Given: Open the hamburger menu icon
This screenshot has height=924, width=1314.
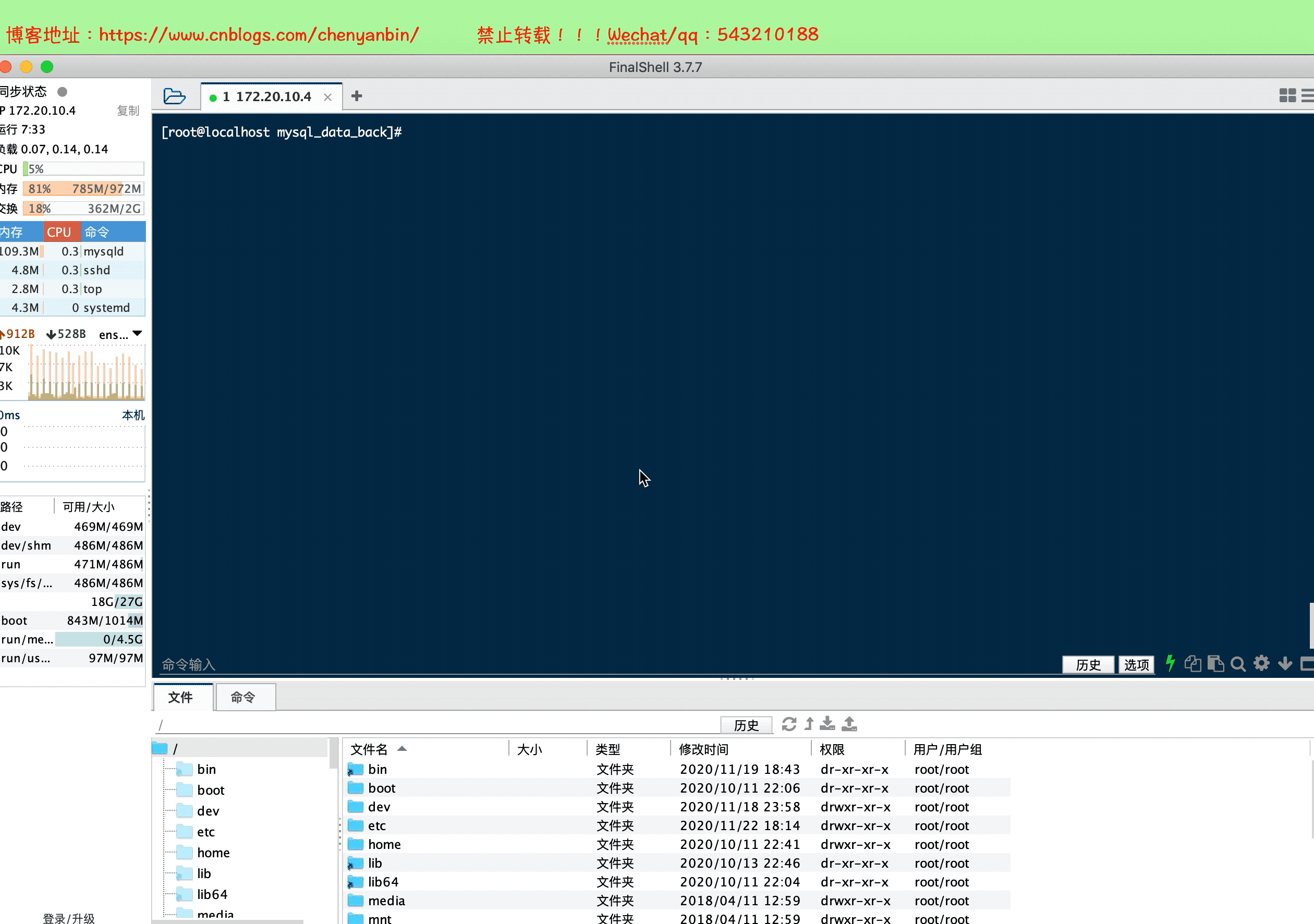Looking at the screenshot, I should [x=1307, y=95].
